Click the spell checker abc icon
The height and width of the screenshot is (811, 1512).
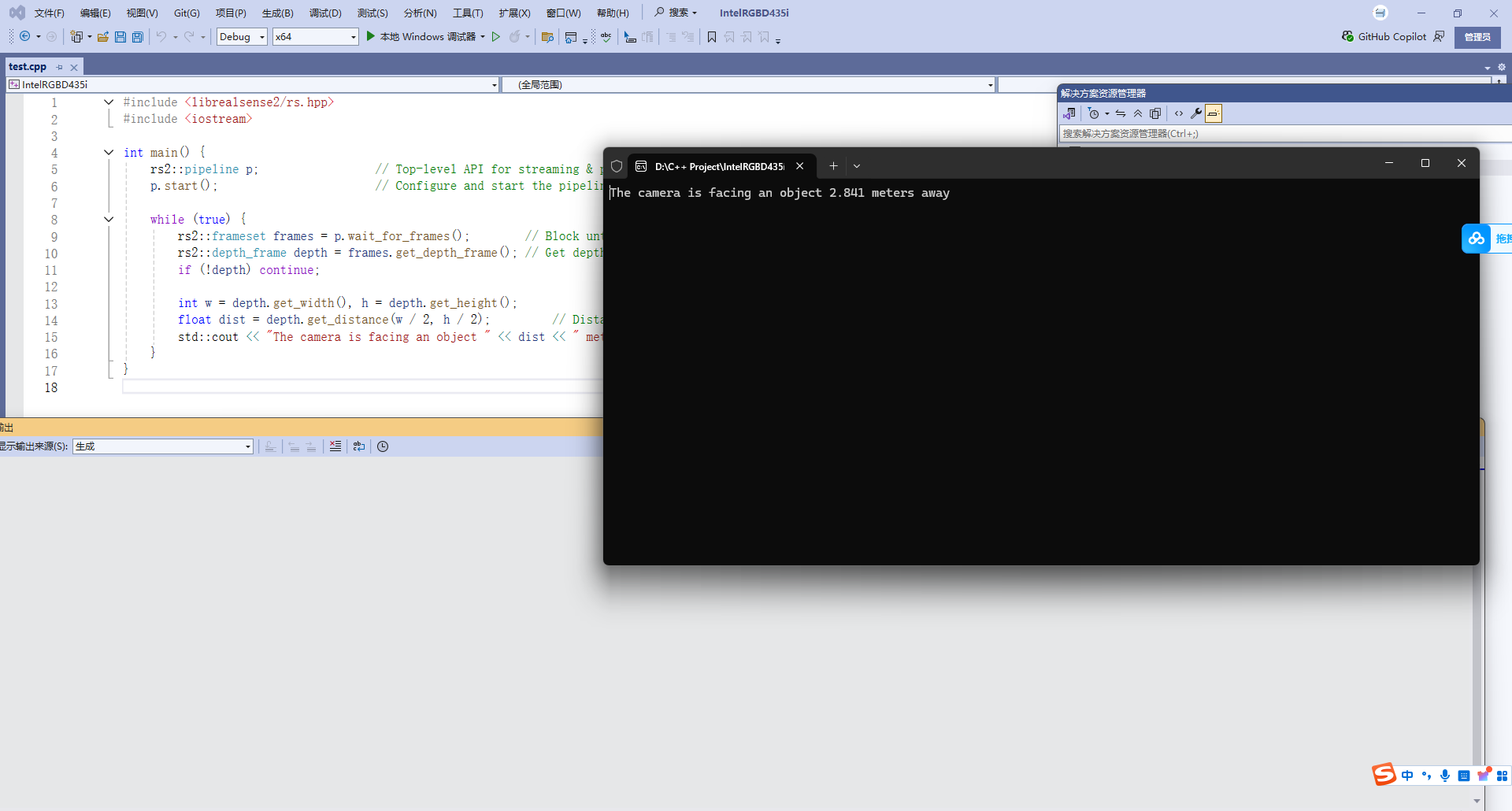pyautogui.click(x=606, y=36)
